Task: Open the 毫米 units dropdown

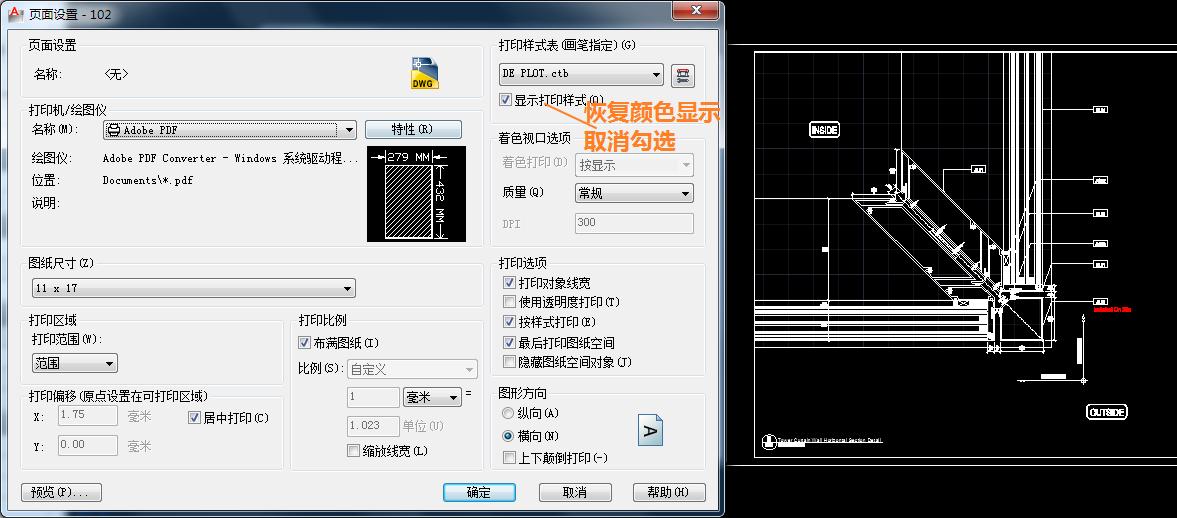Action: [x=433, y=397]
